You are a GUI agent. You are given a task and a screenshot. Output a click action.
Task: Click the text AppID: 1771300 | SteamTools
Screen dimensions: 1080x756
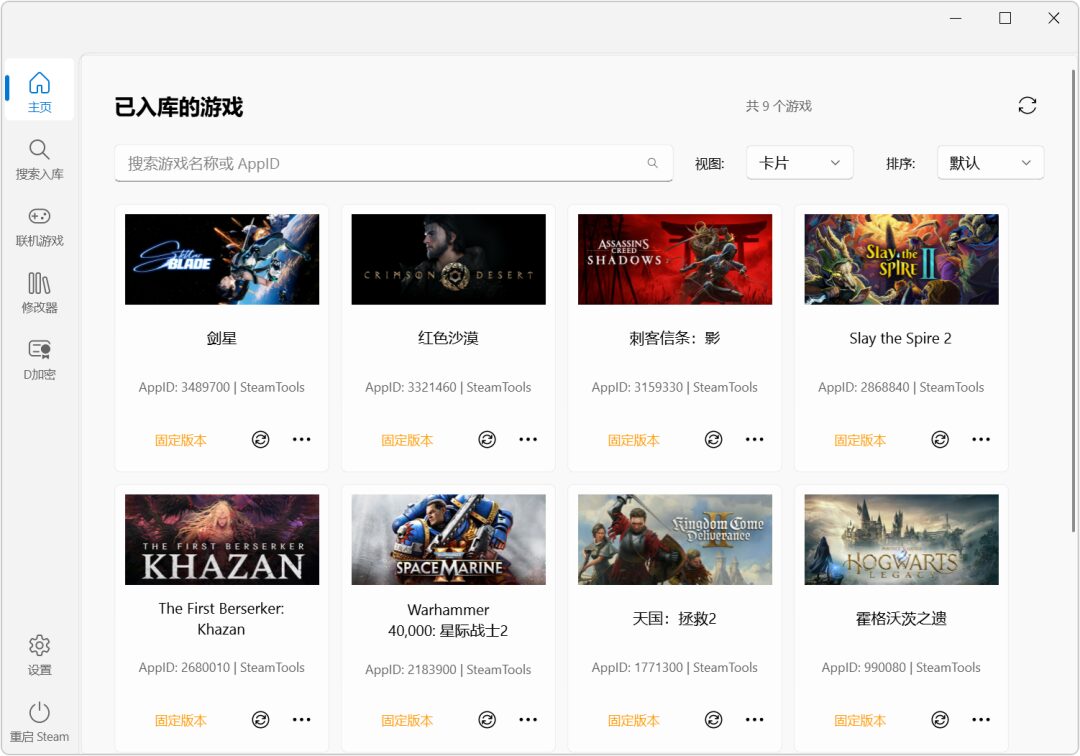coord(675,667)
